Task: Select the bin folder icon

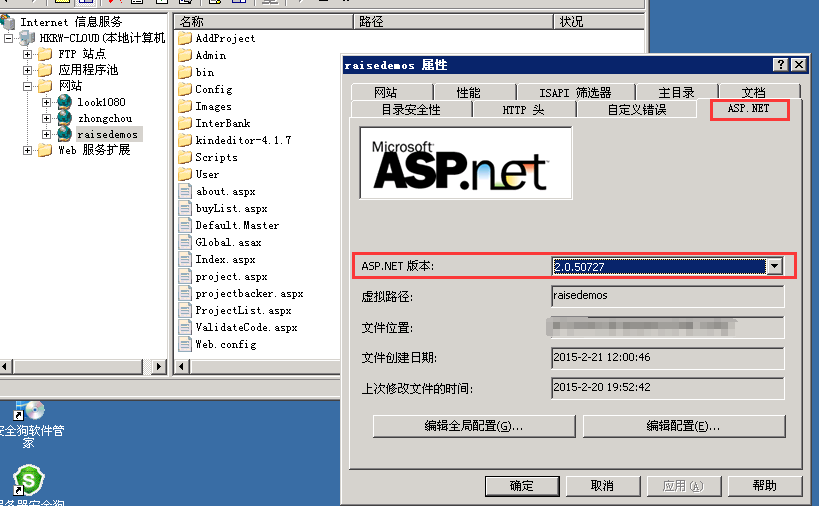Action: 185,72
